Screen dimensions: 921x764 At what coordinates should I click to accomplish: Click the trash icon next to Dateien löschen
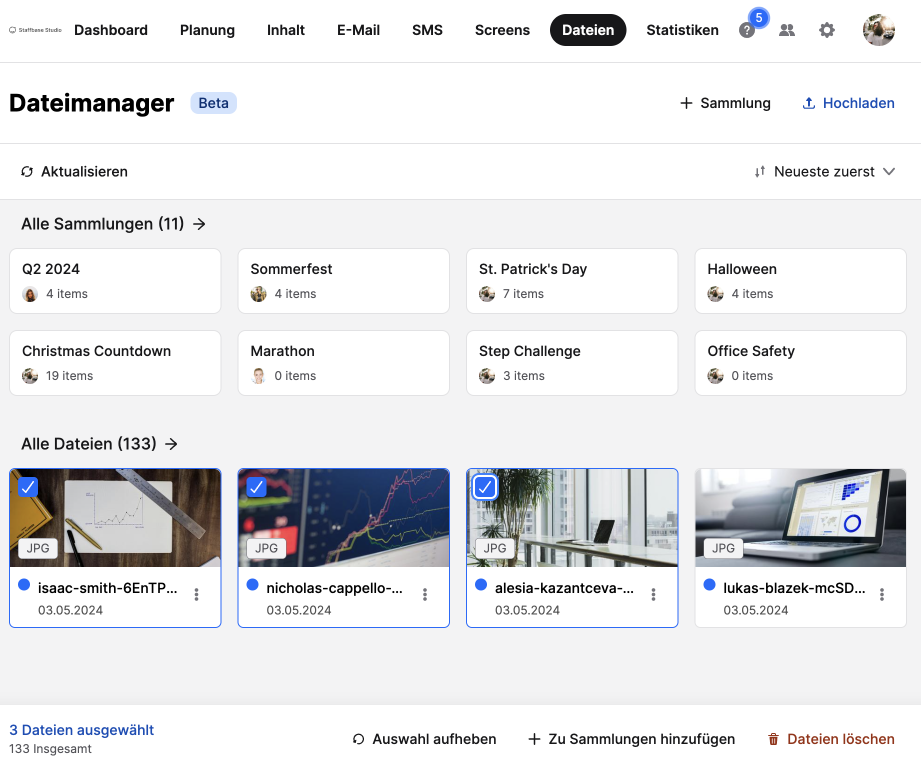point(773,739)
